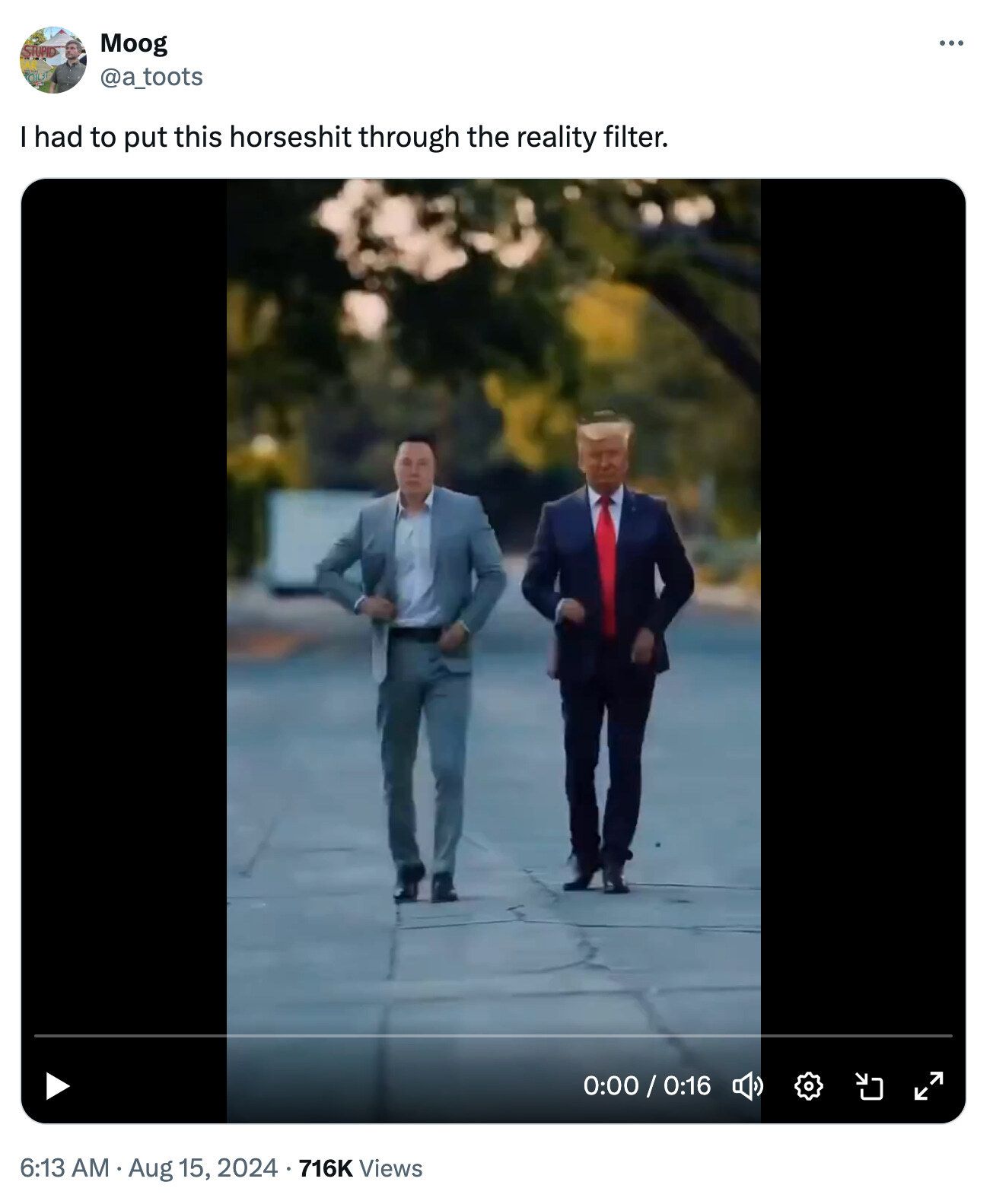
Task: Seek to the video timeline midpoint
Action: click(x=493, y=1035)
